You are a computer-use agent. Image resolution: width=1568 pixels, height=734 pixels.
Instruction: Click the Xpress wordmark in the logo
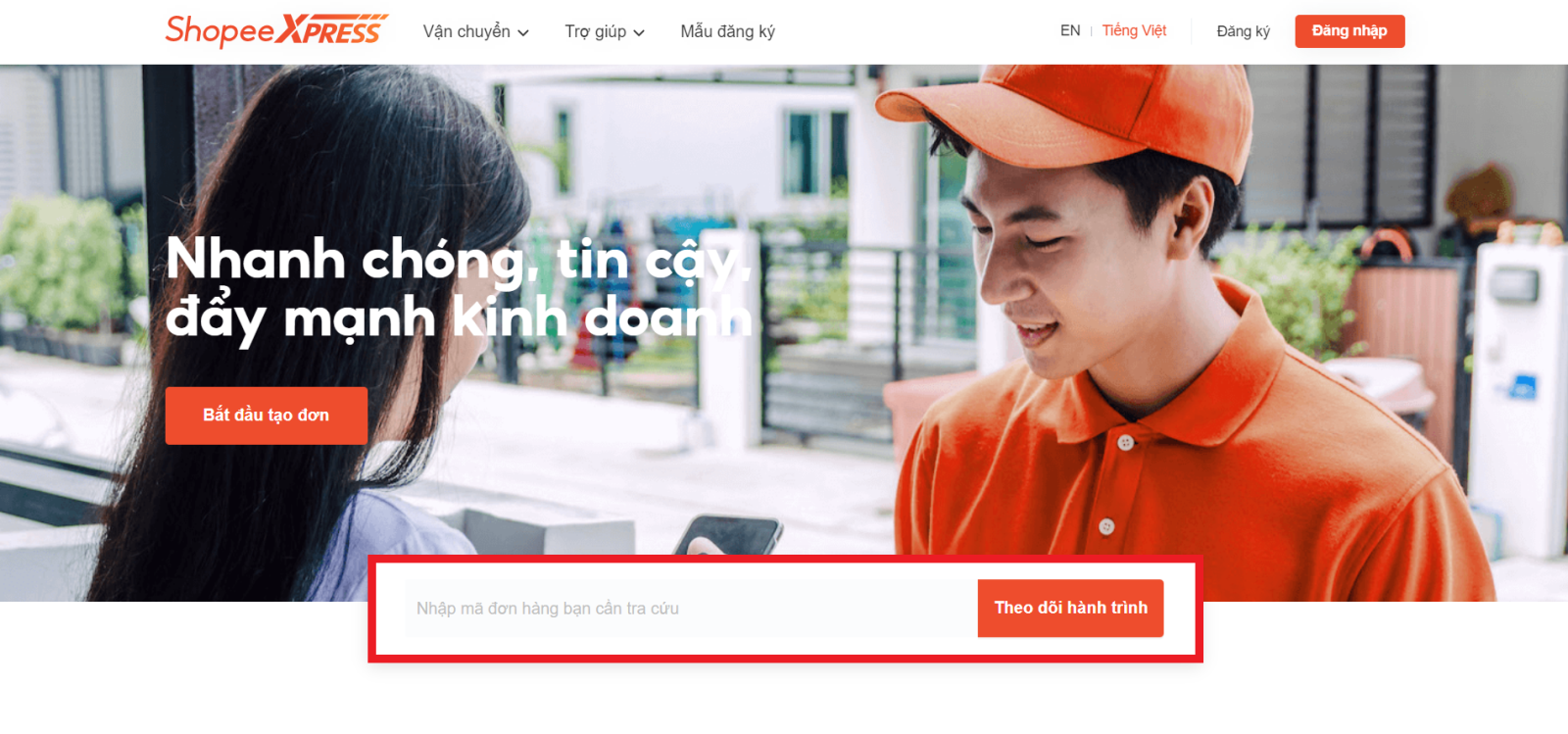point(331,30)
